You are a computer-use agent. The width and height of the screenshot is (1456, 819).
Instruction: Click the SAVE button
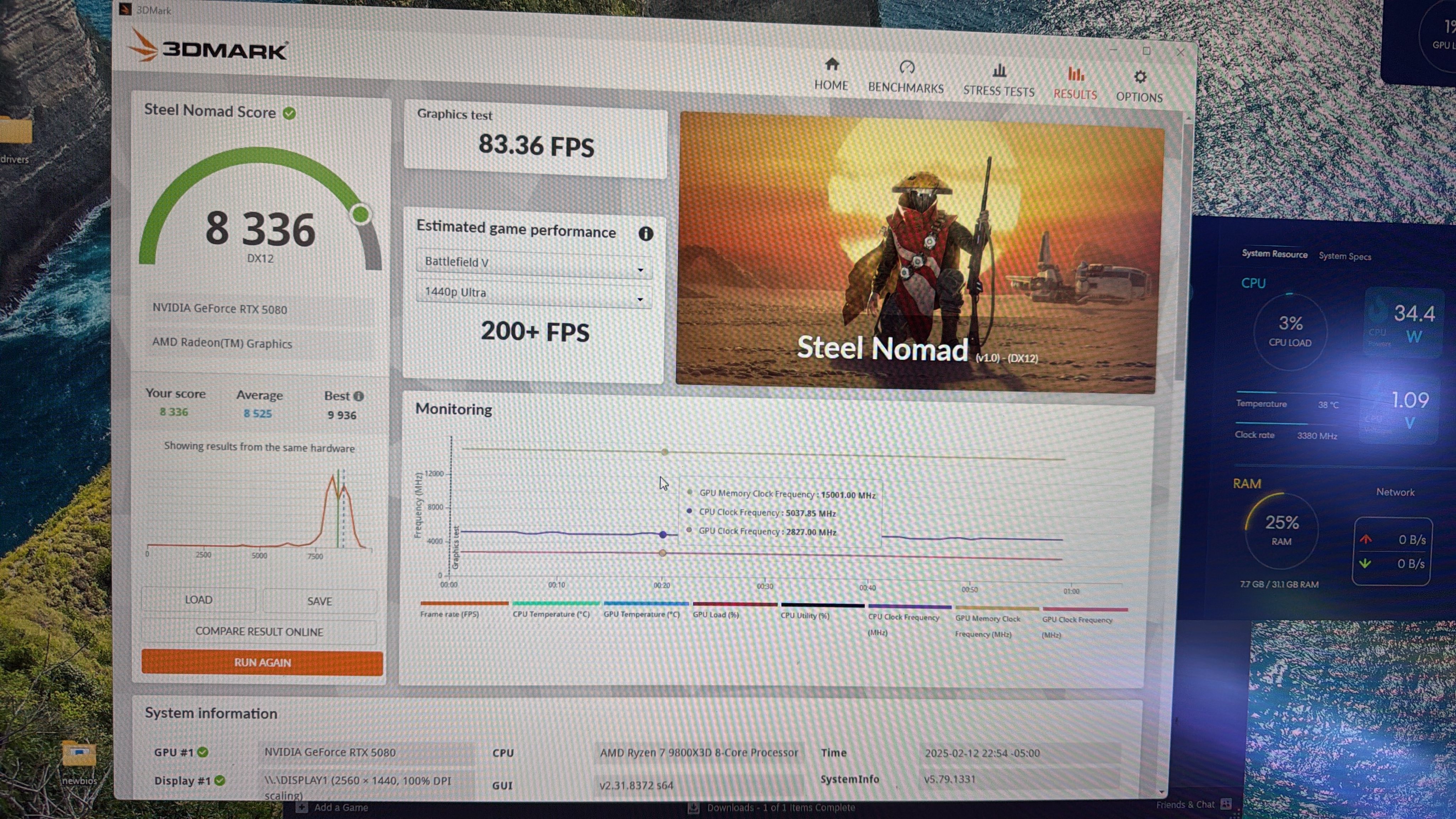[x=319, y=601]
